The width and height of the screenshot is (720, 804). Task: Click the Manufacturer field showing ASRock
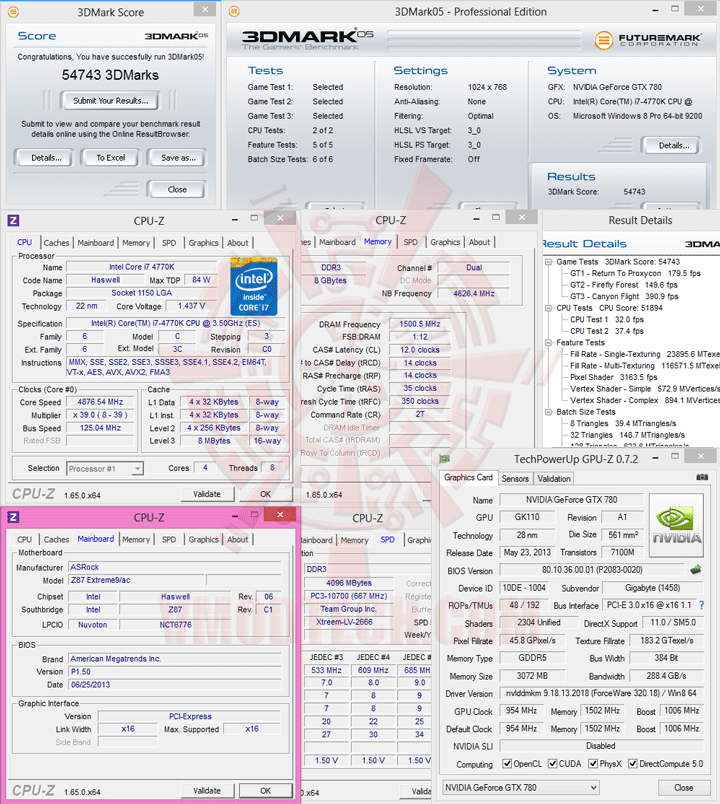point(175,567)
